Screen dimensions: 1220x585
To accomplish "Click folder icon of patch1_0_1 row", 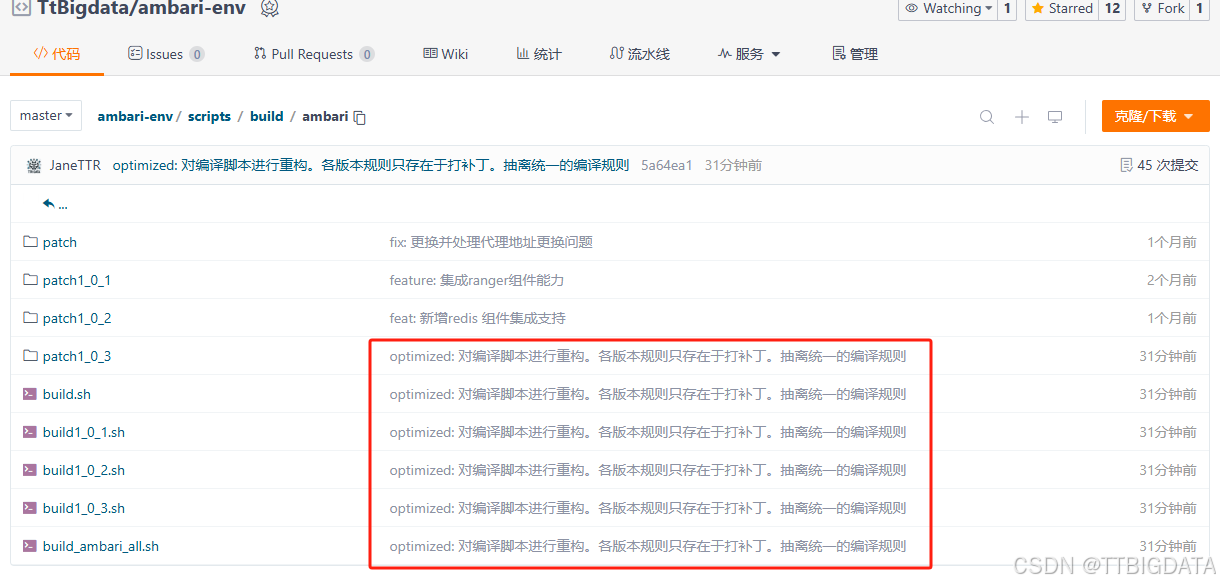I will [x=30, y=280].
